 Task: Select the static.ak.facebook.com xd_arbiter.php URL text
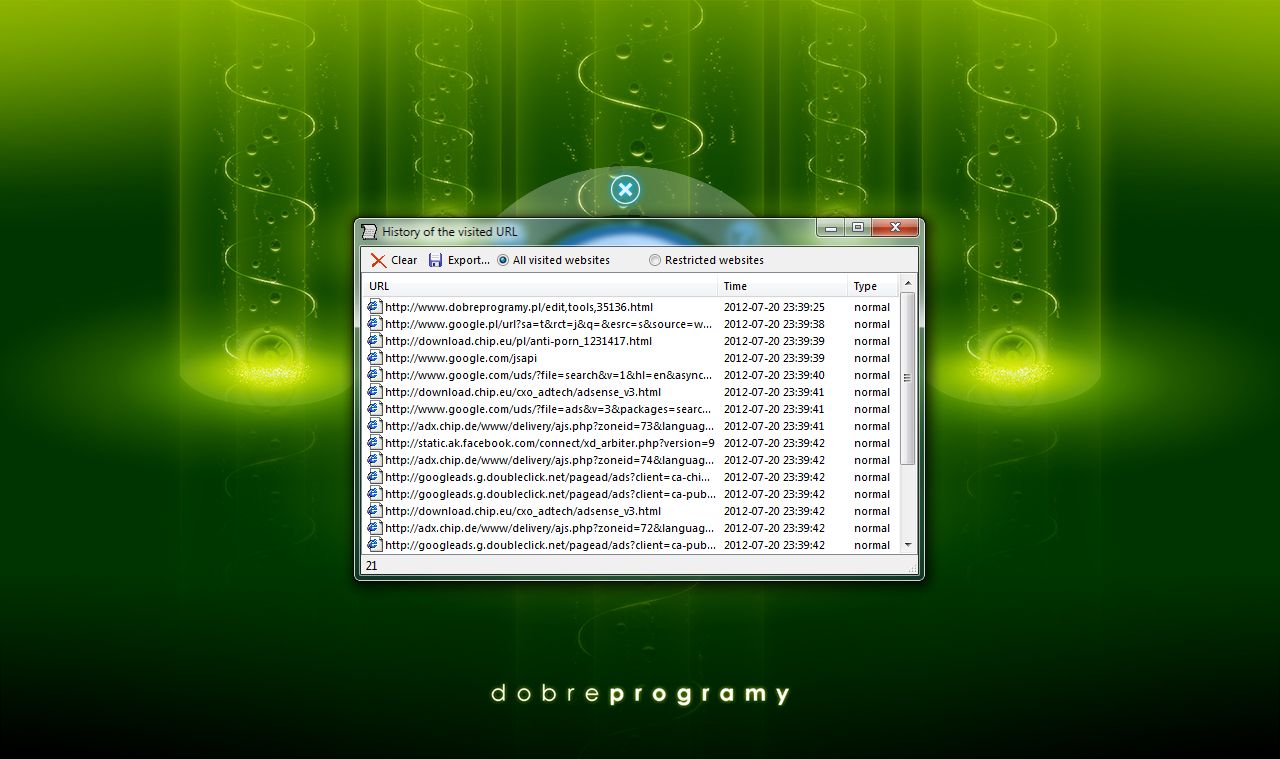(550, 443)
